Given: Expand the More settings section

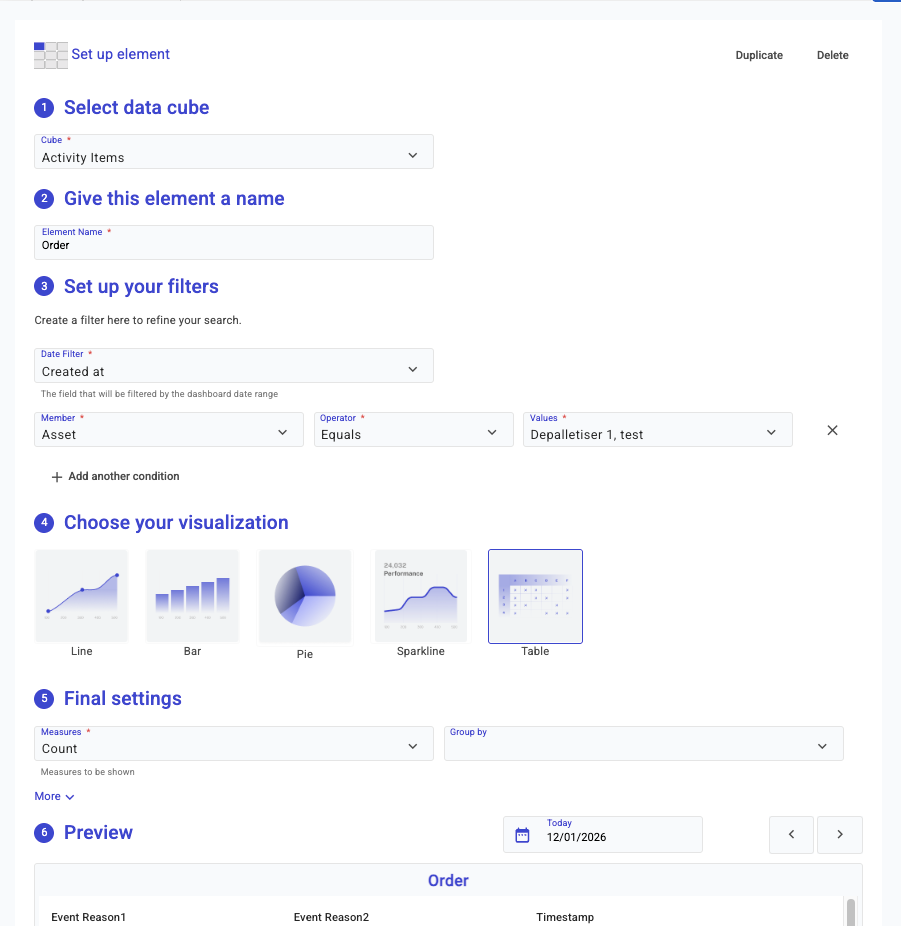Looking at the screenshot, I should pyautogui.click(x=54, y=797).
